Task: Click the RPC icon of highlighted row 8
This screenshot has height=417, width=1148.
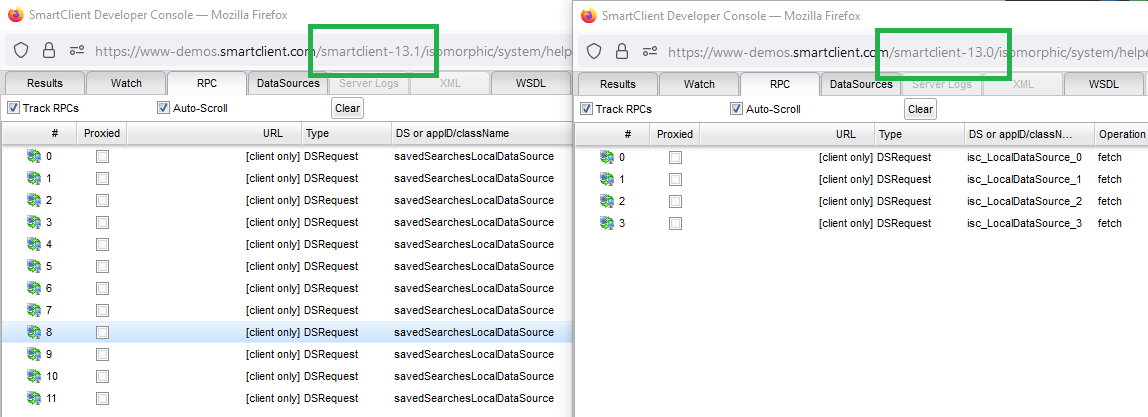Action: click(34, 332)
